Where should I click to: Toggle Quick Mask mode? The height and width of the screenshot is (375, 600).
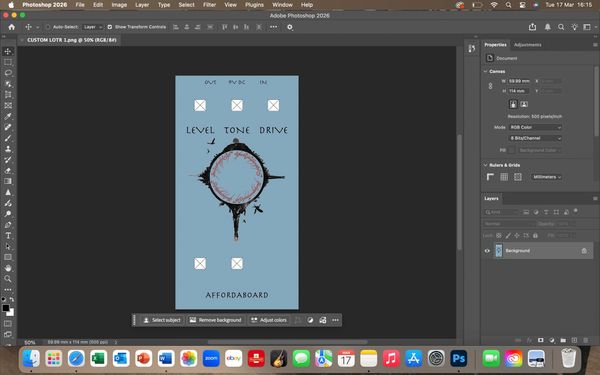click(8, 323)
